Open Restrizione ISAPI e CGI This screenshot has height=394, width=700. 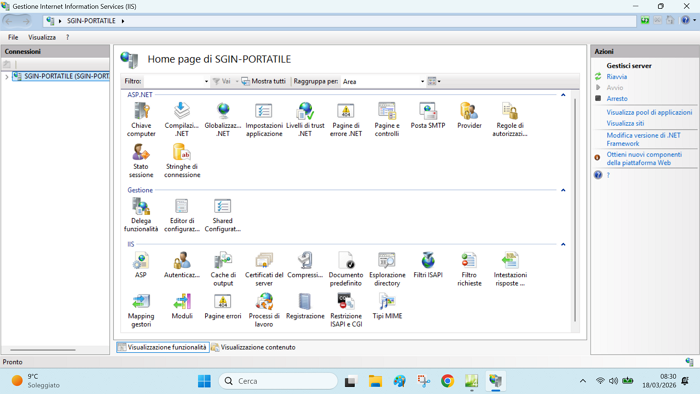346,310
